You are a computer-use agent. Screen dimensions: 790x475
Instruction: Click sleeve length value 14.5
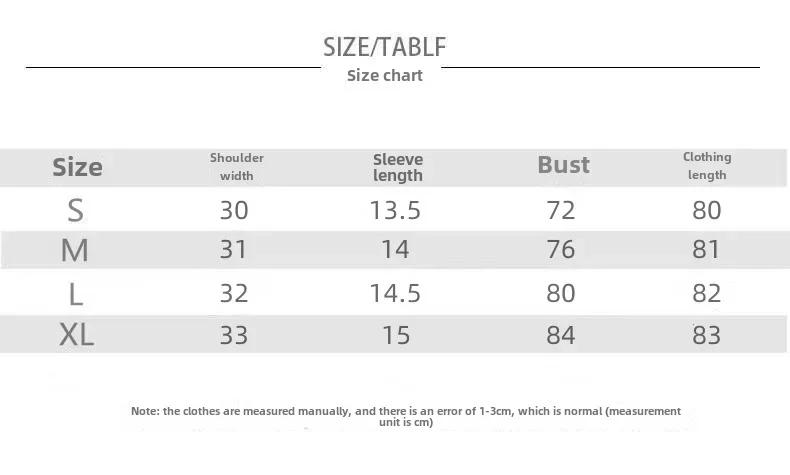pyautogui.click(x=395, y=293)
